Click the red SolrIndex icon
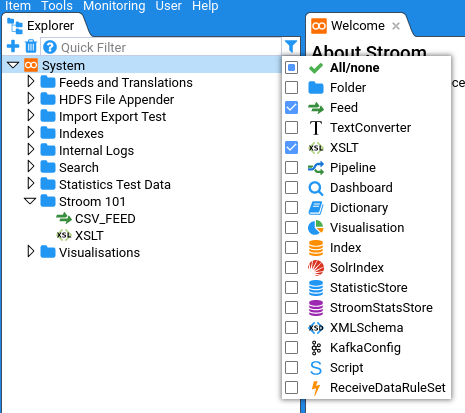The height and width of the screenshot is (413, 465). click(316, 268)
